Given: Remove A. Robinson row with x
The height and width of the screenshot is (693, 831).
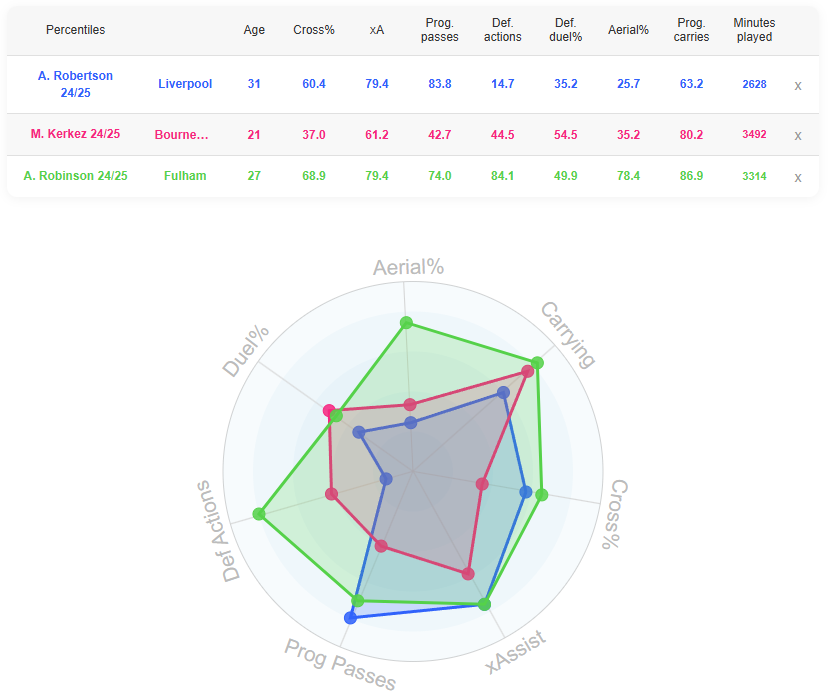Looking at the screenshot, I should pos(798,177).
